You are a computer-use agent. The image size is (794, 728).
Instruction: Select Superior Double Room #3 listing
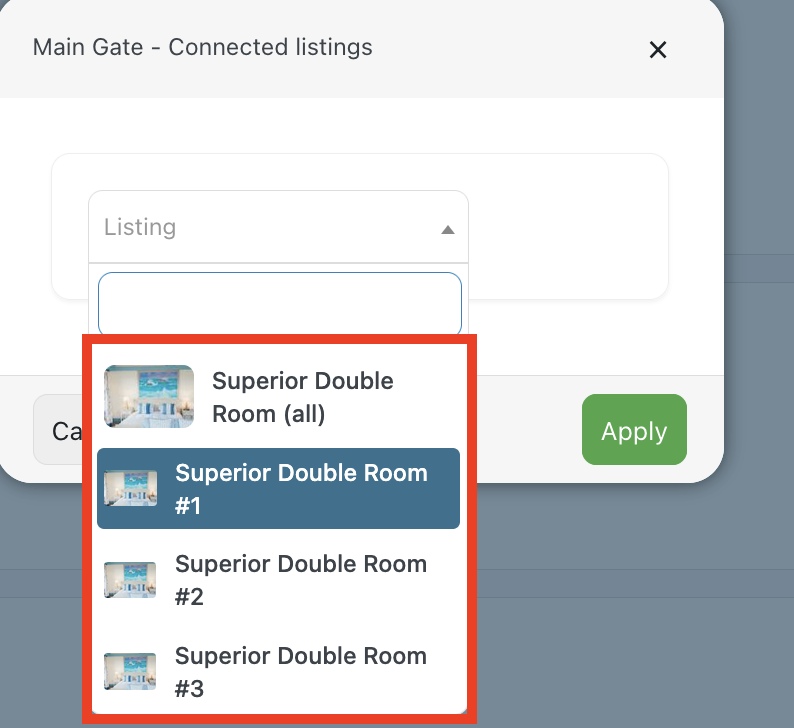click(301, 672)
